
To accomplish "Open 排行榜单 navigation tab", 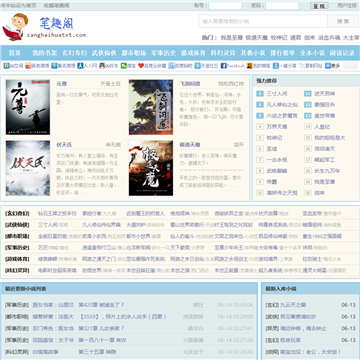I will tap(283, 53).
